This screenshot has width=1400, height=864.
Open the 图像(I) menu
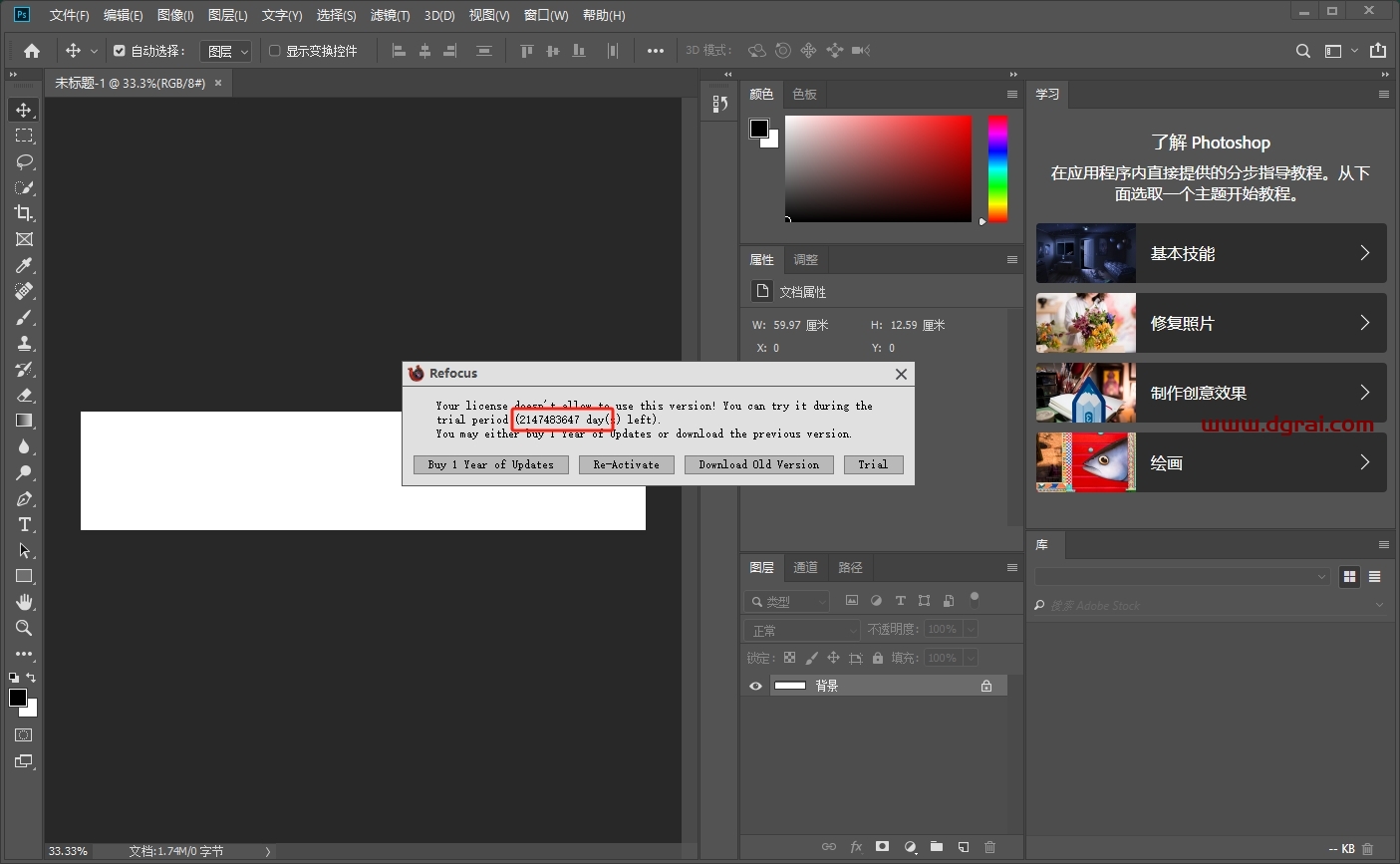pos(175,15)
